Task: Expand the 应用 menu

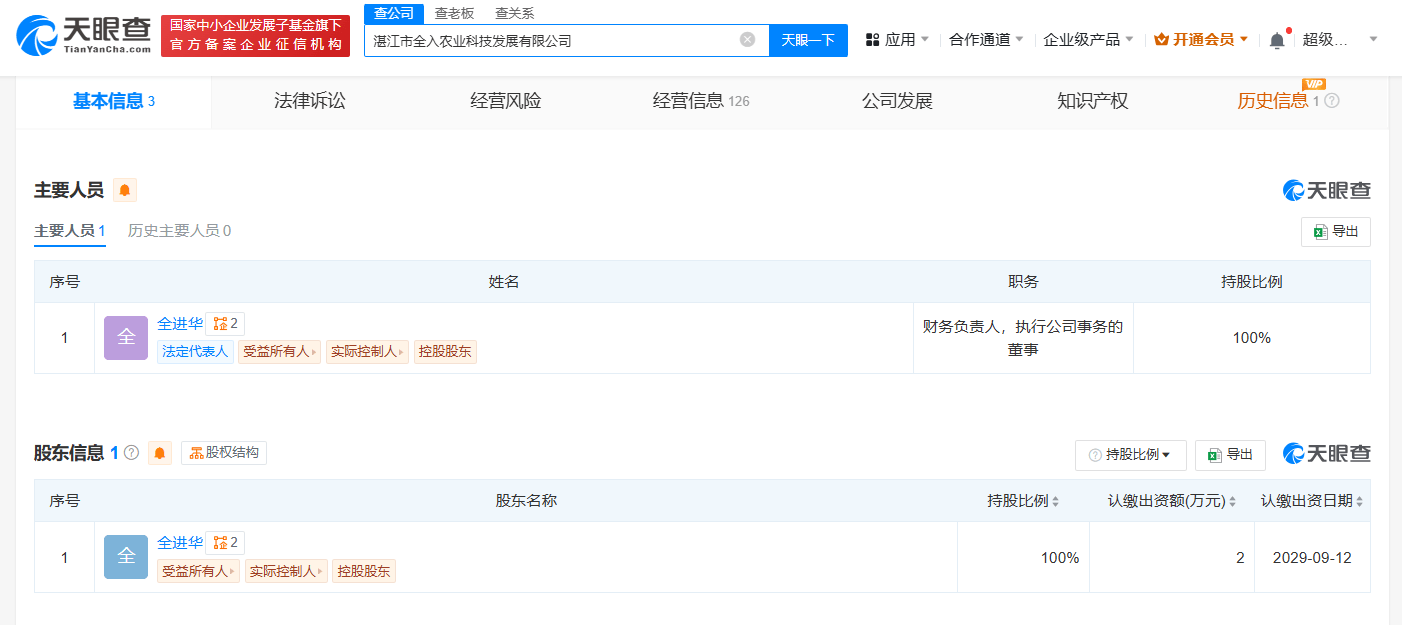Action: pos(898,40)
